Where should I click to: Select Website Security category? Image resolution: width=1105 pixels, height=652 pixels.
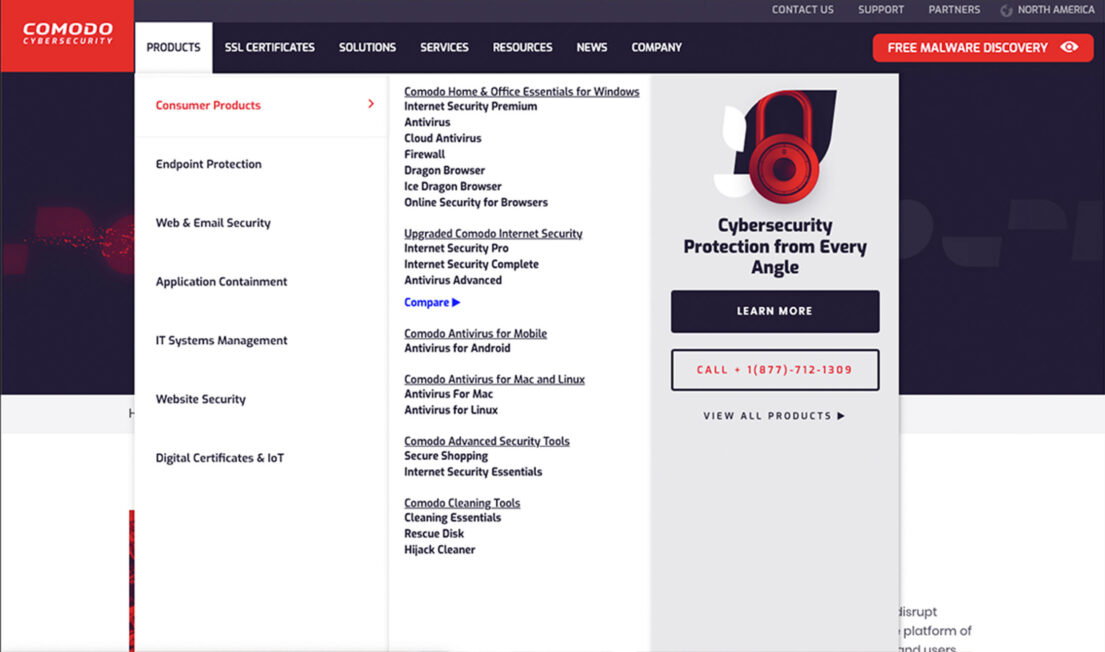[x=201, y=399]
